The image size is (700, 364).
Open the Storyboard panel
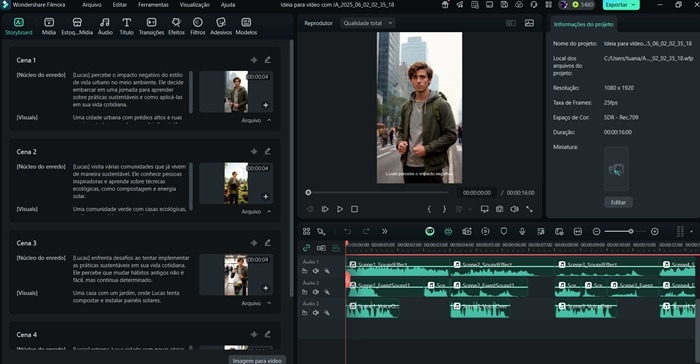click(19, 26)
